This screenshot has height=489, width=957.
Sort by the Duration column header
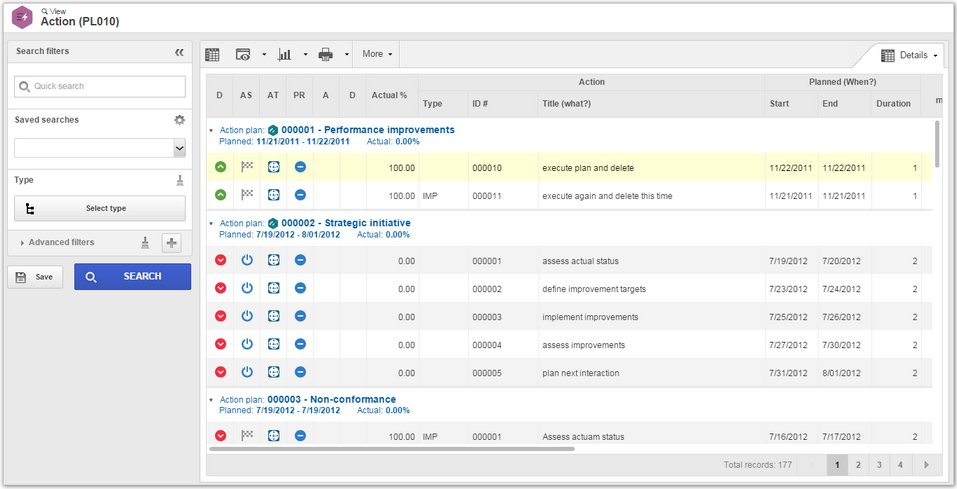coord(895,104)
